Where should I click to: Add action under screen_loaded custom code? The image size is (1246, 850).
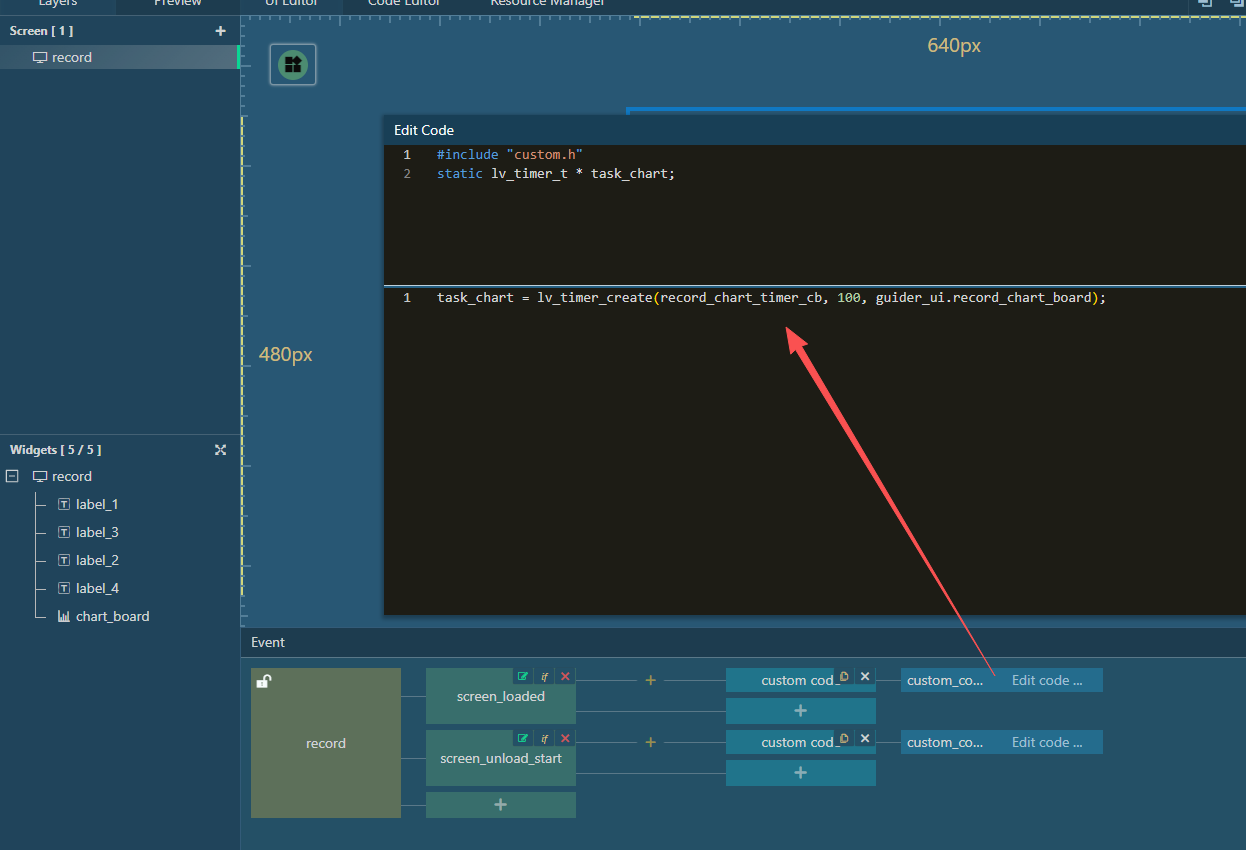point(800,711)
